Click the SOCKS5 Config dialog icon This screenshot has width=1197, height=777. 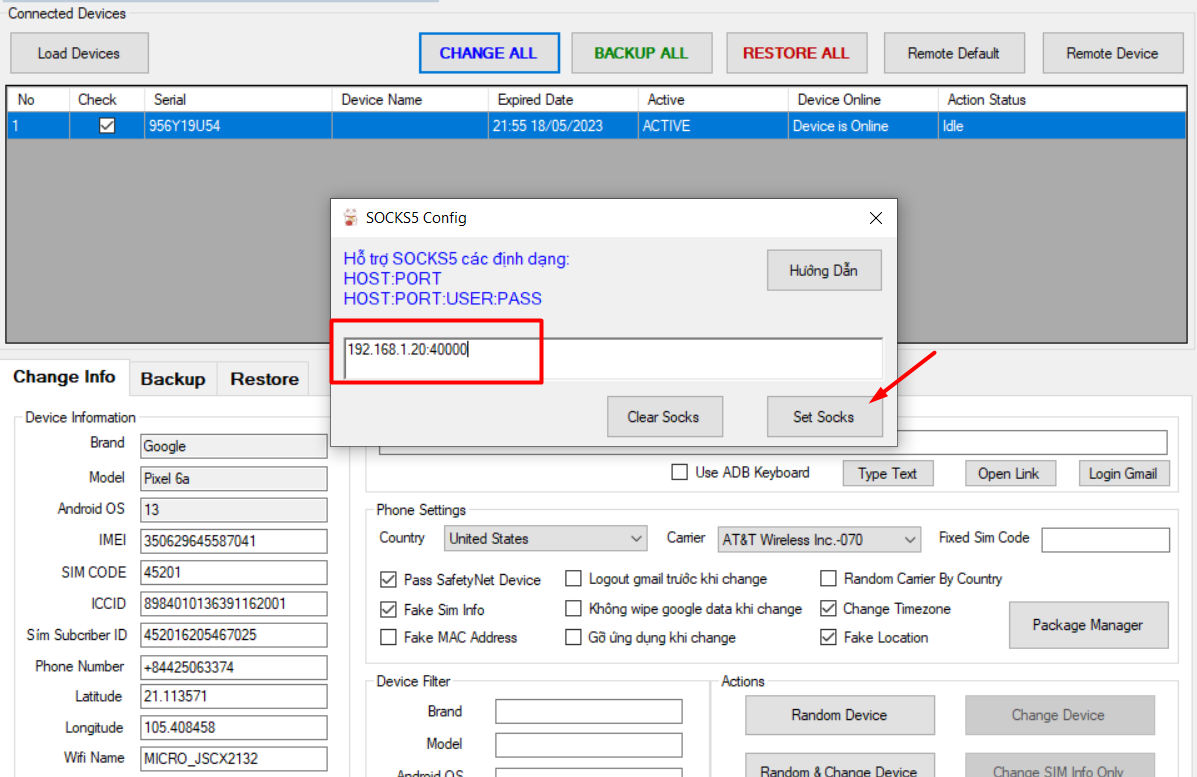[x=350, y=218]
